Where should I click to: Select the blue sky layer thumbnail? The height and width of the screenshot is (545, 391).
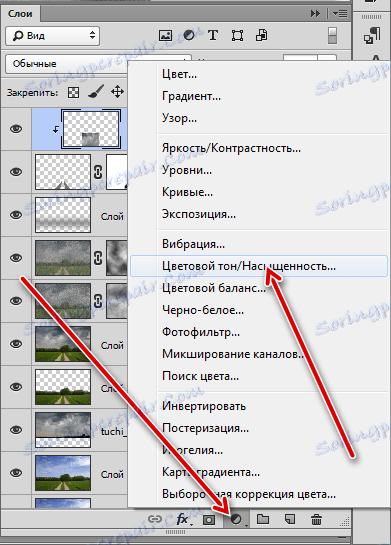(x=63, y=473)
